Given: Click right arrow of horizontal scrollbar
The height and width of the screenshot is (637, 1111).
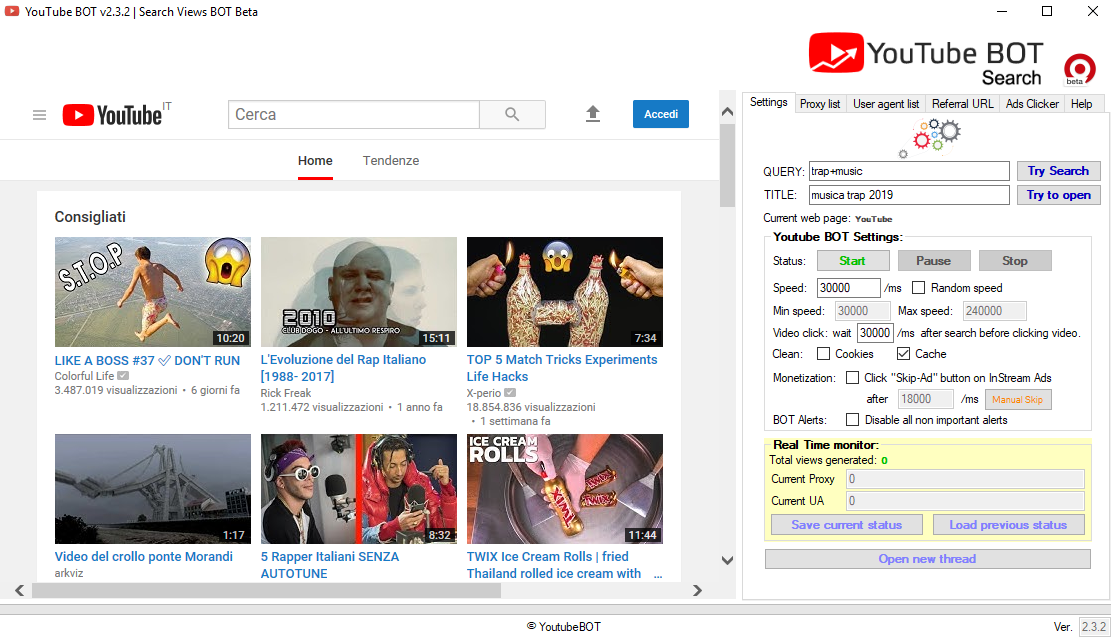Looking at the screenshot, I should [x=698, y=591].
